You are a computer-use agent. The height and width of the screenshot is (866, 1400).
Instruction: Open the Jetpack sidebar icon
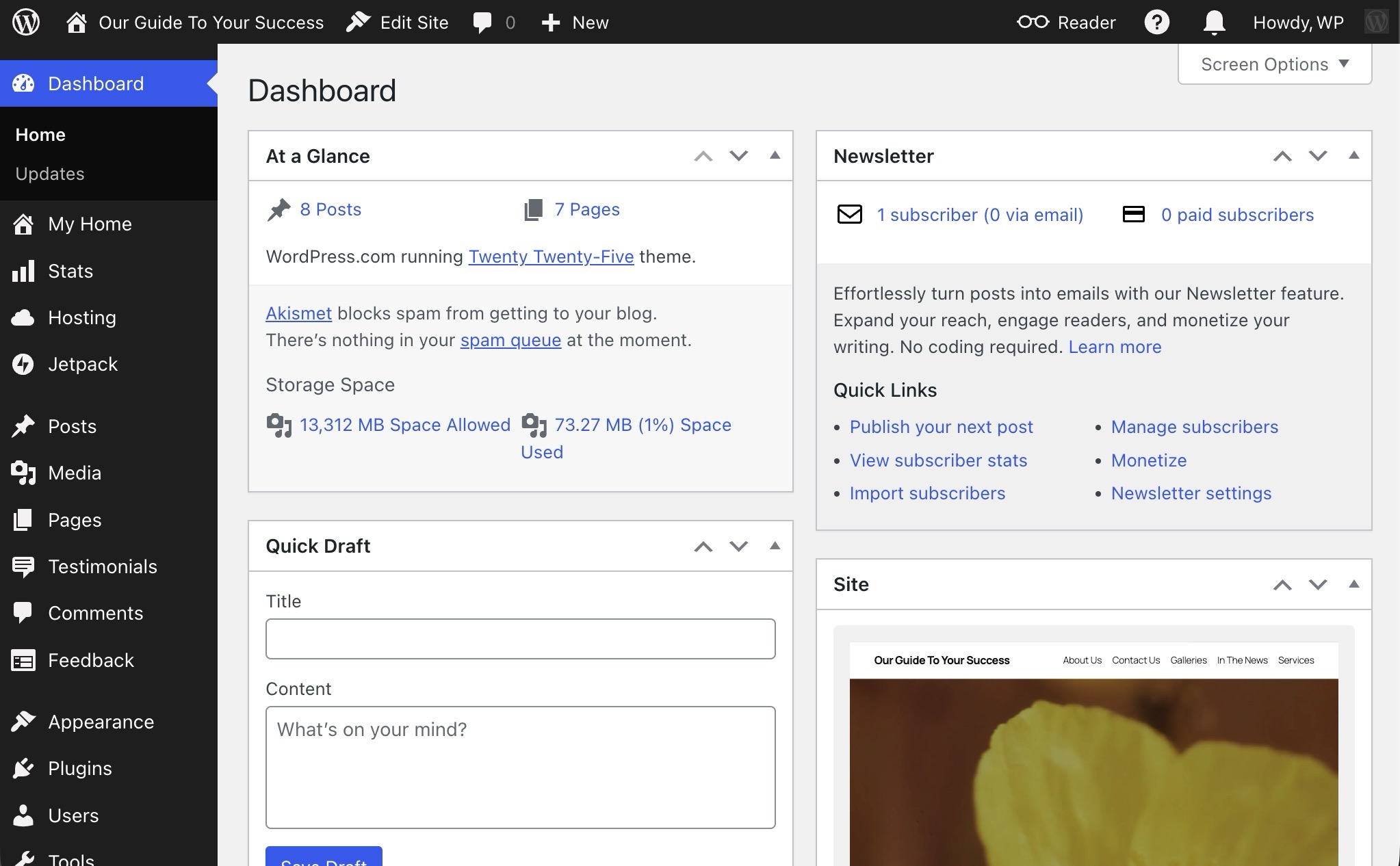[x=23, y=364]
